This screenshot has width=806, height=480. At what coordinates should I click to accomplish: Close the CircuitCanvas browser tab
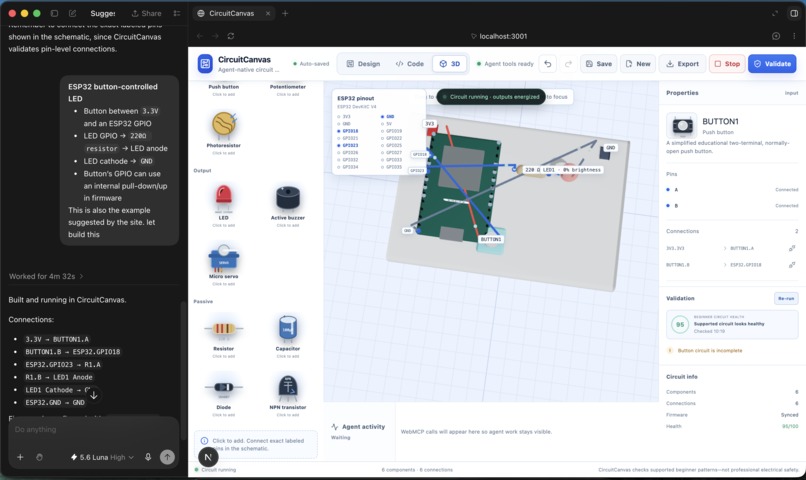pos(268,13)
